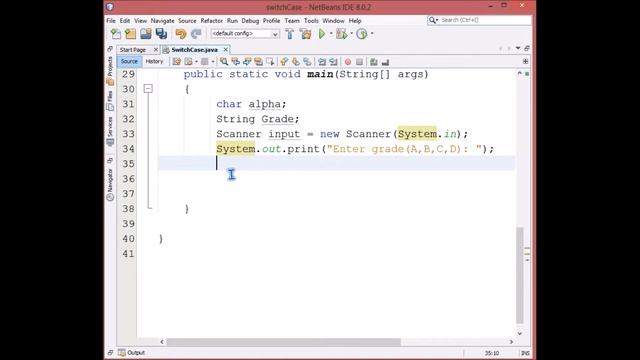The width and height of the screenshot is (640, 360).
Task: Close the SwitchCase.java tab
Action: [225, 49]
